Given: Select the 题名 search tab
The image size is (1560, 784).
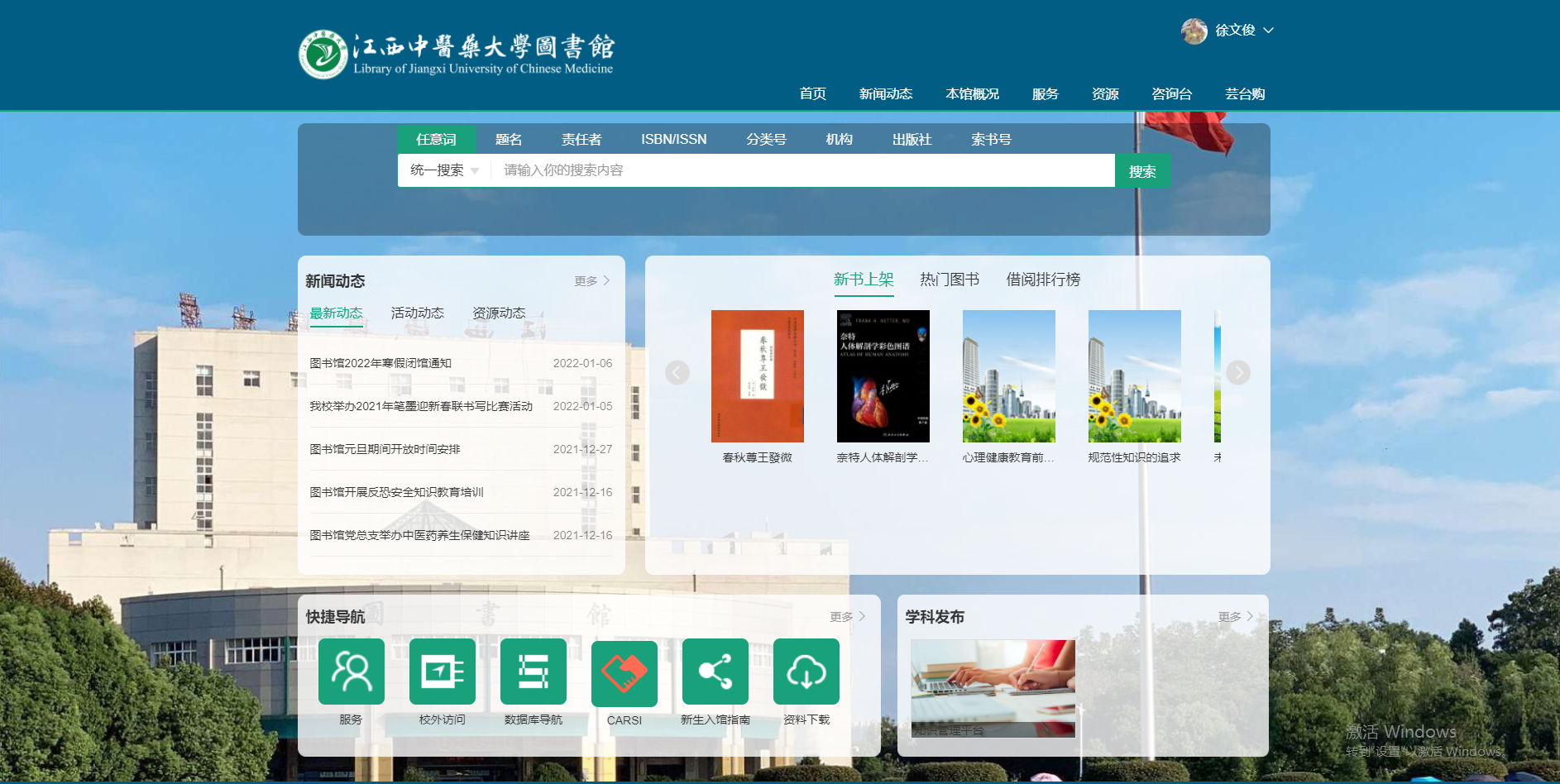Looking at the screenshot, I should (x=509, y=139).
